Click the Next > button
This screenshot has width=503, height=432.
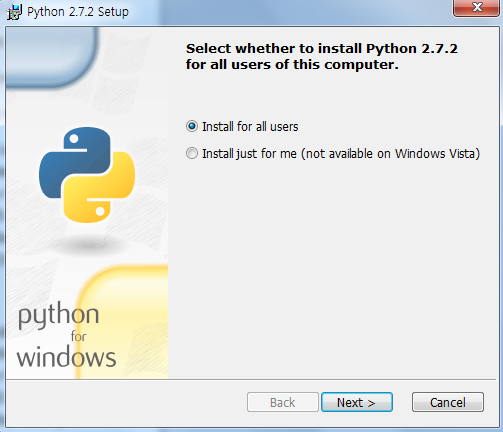(357, 402)
